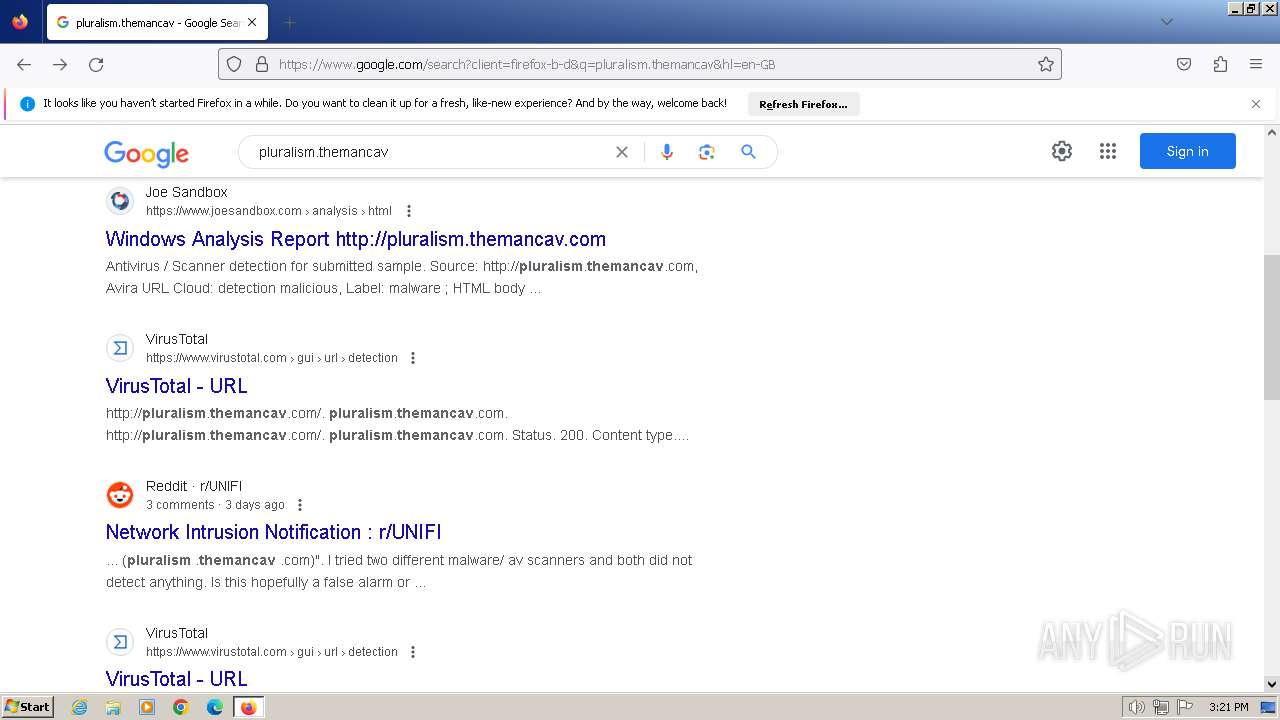Click the Reddit favicon icon
This screenshot has width=1280, height=720.
coord(120,495)
